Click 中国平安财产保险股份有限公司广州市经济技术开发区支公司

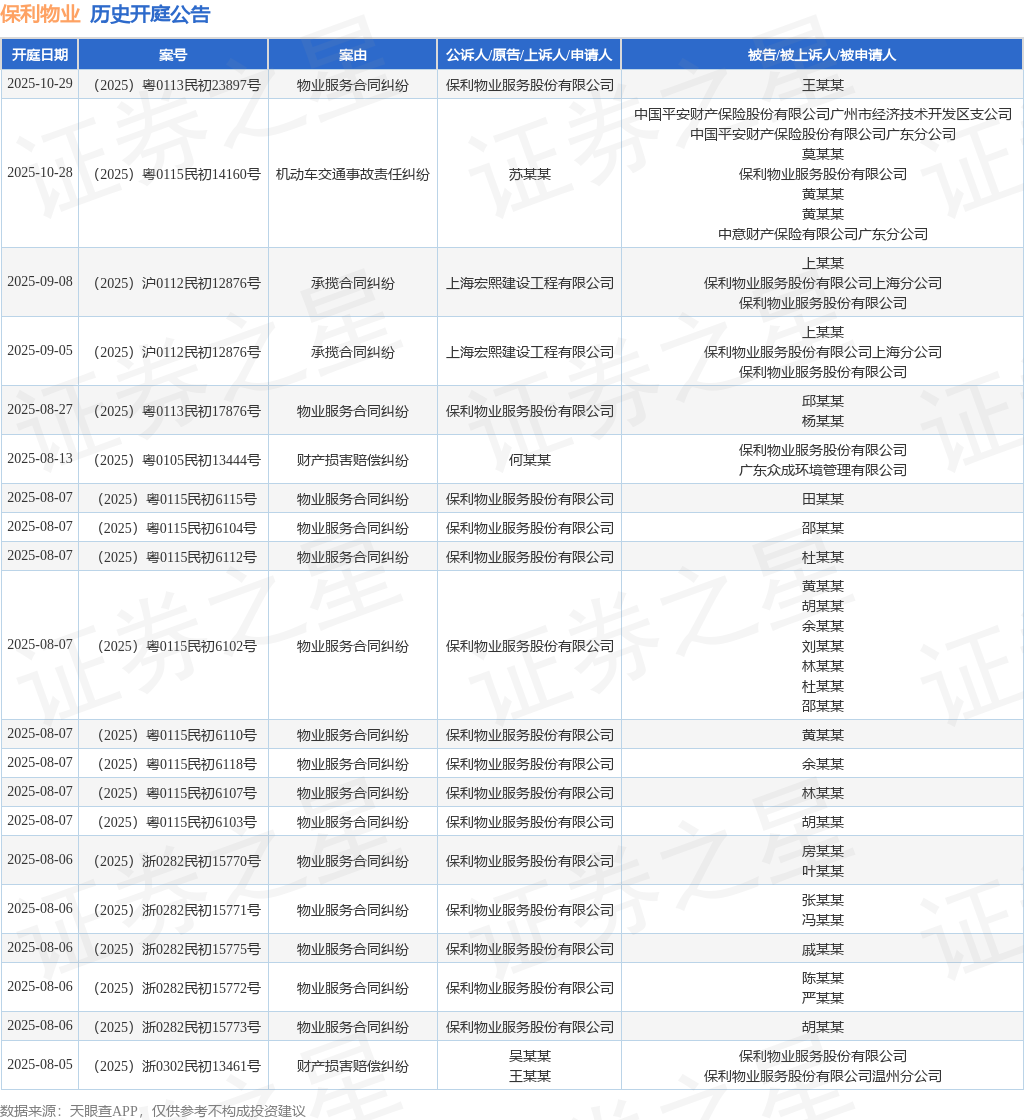click(x=823, y=114)
